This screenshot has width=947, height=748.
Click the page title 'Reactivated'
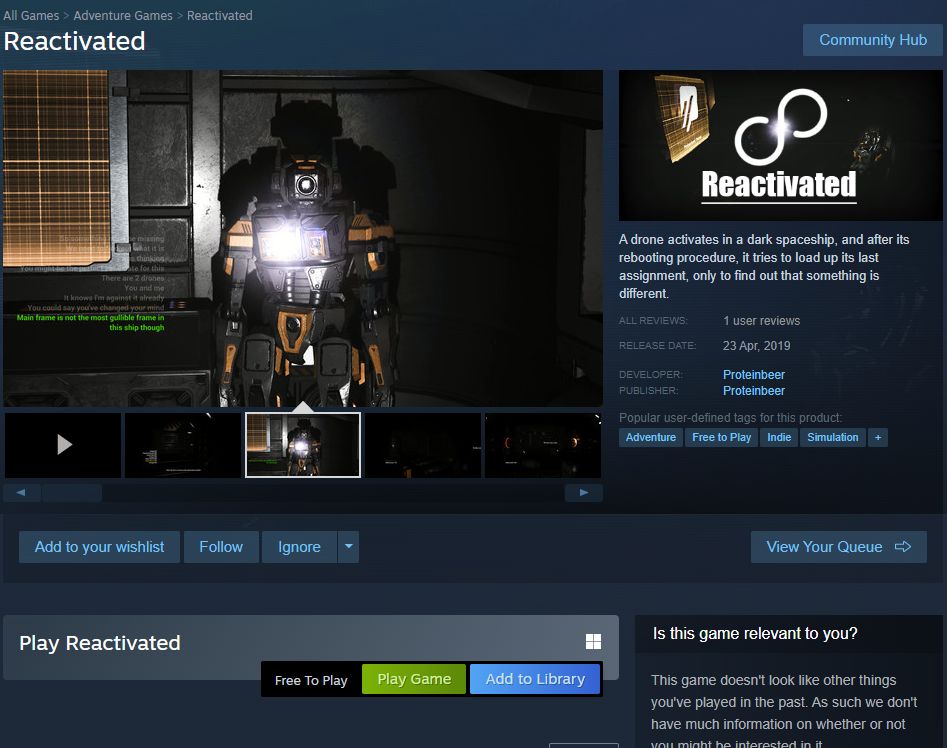(74, 41)
